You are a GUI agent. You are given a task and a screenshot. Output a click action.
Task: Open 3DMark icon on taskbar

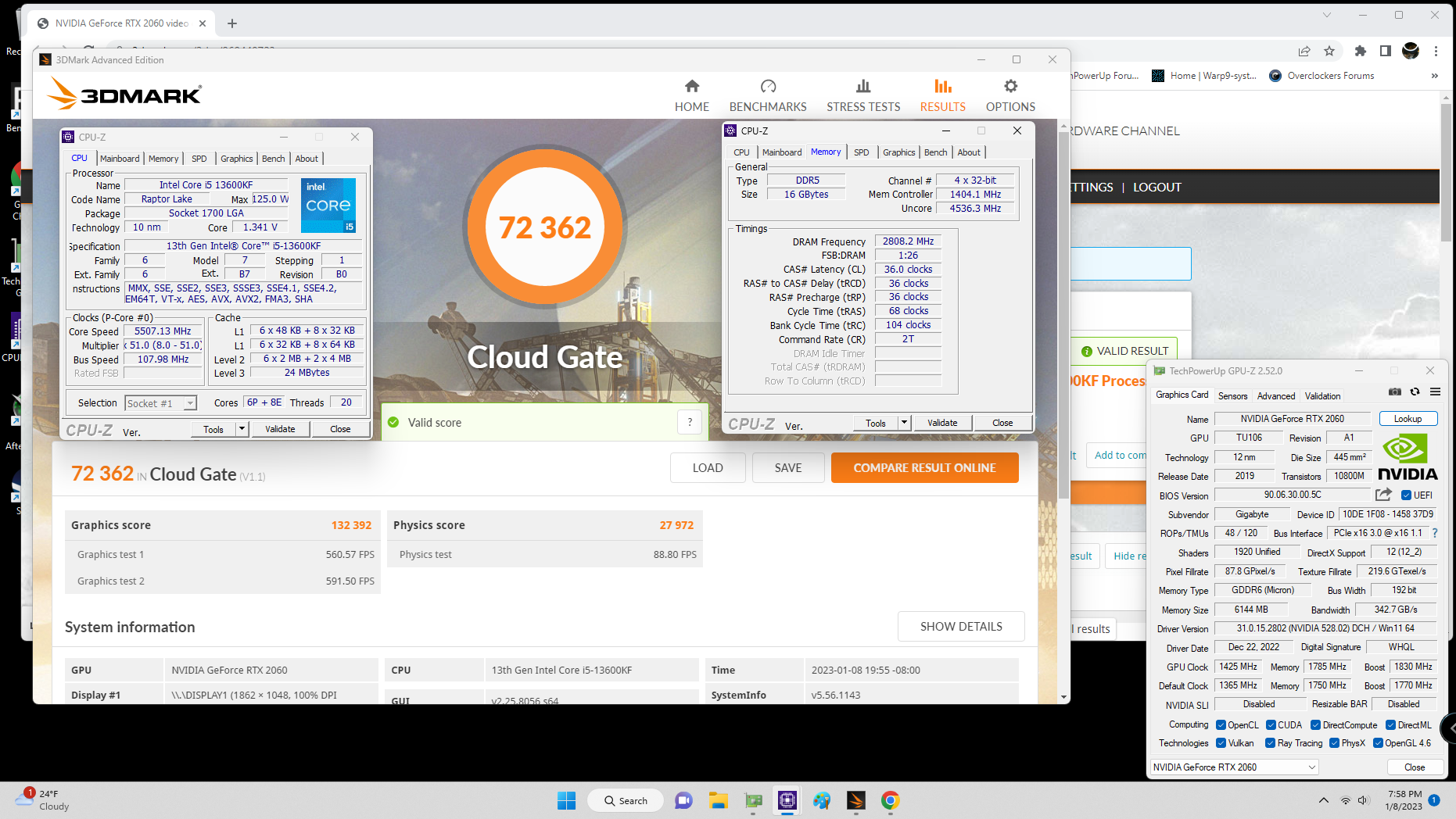coord(855,800)
